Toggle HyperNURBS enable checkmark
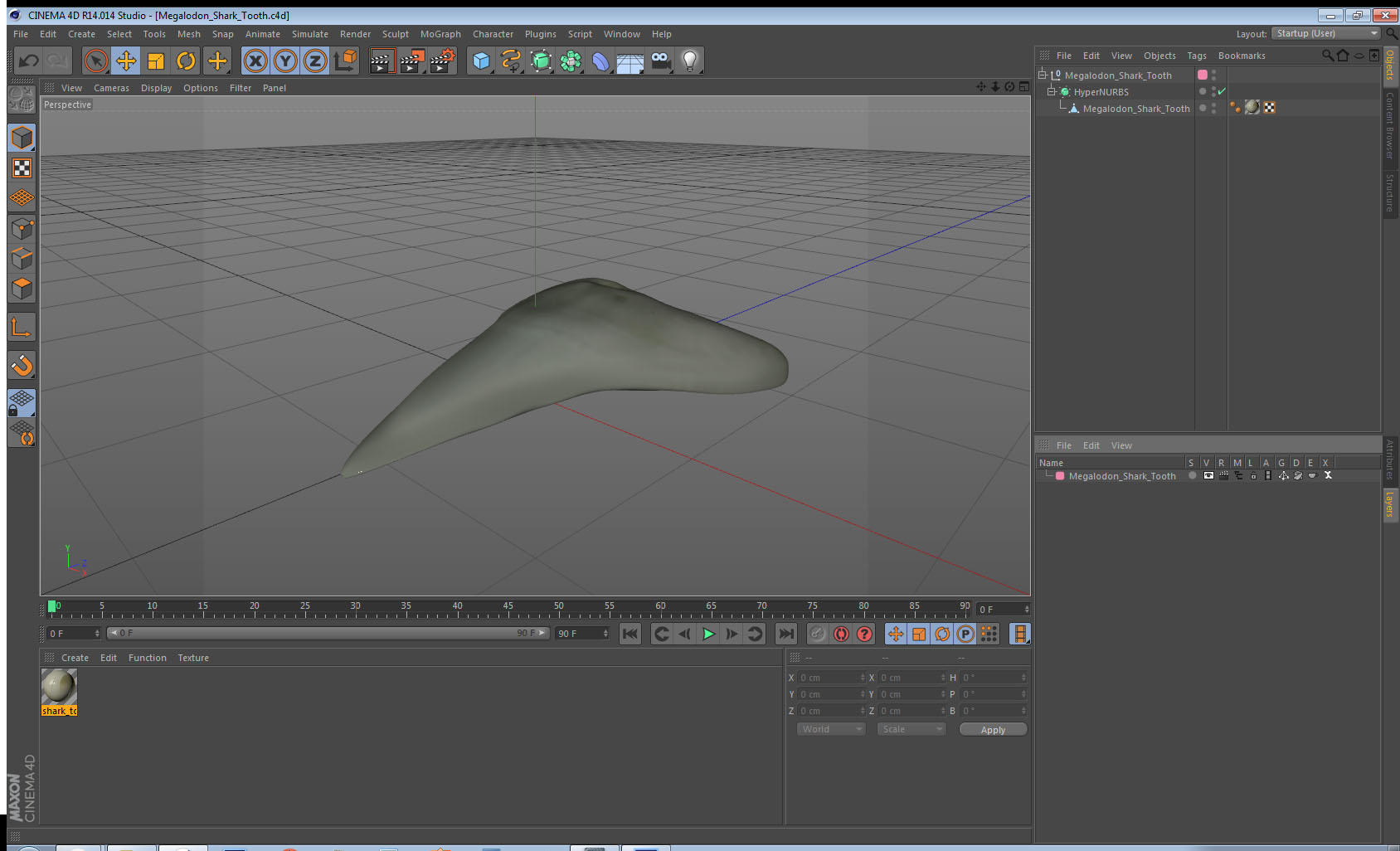 tap(1222, 91)
